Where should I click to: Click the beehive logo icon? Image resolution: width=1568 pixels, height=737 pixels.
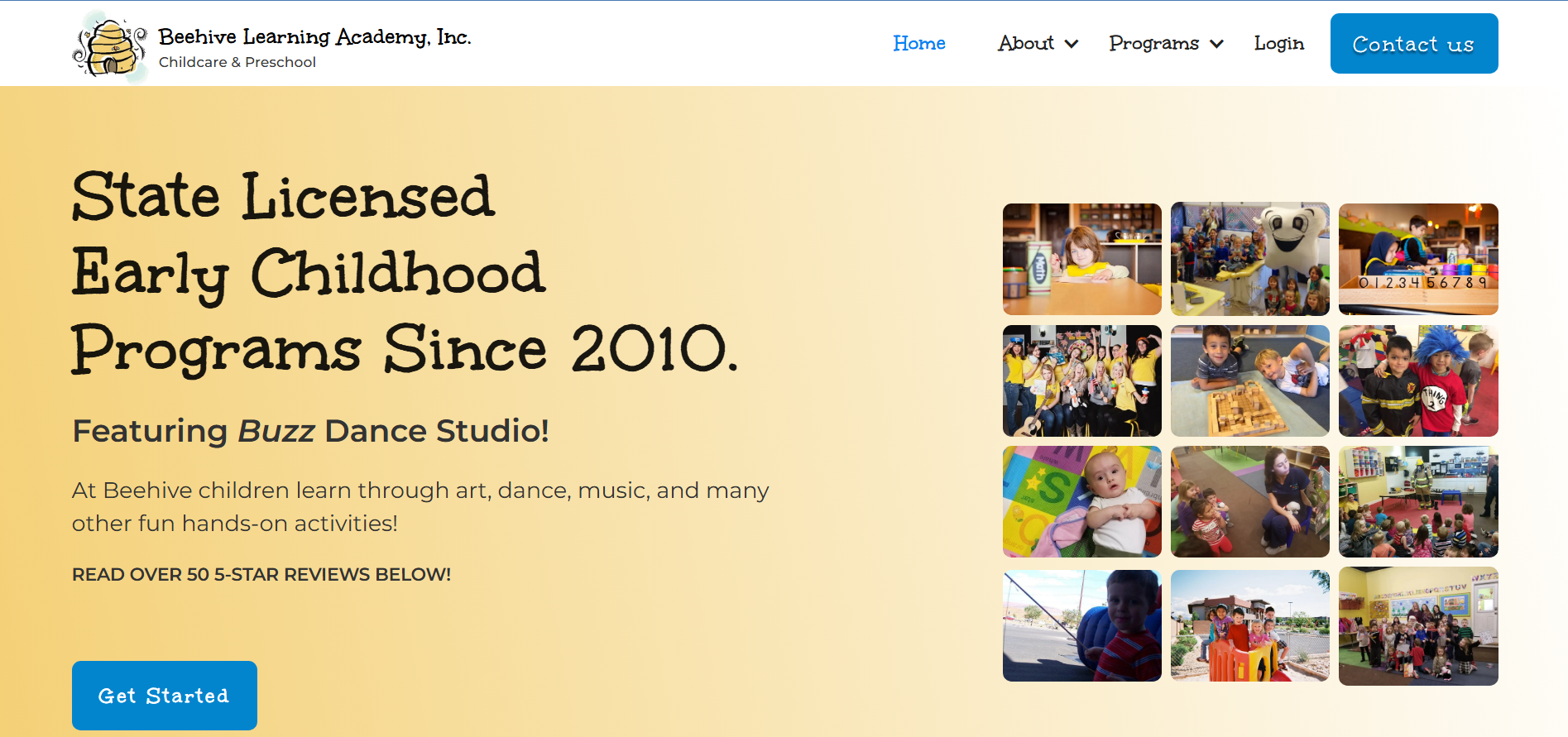point(110,47)
